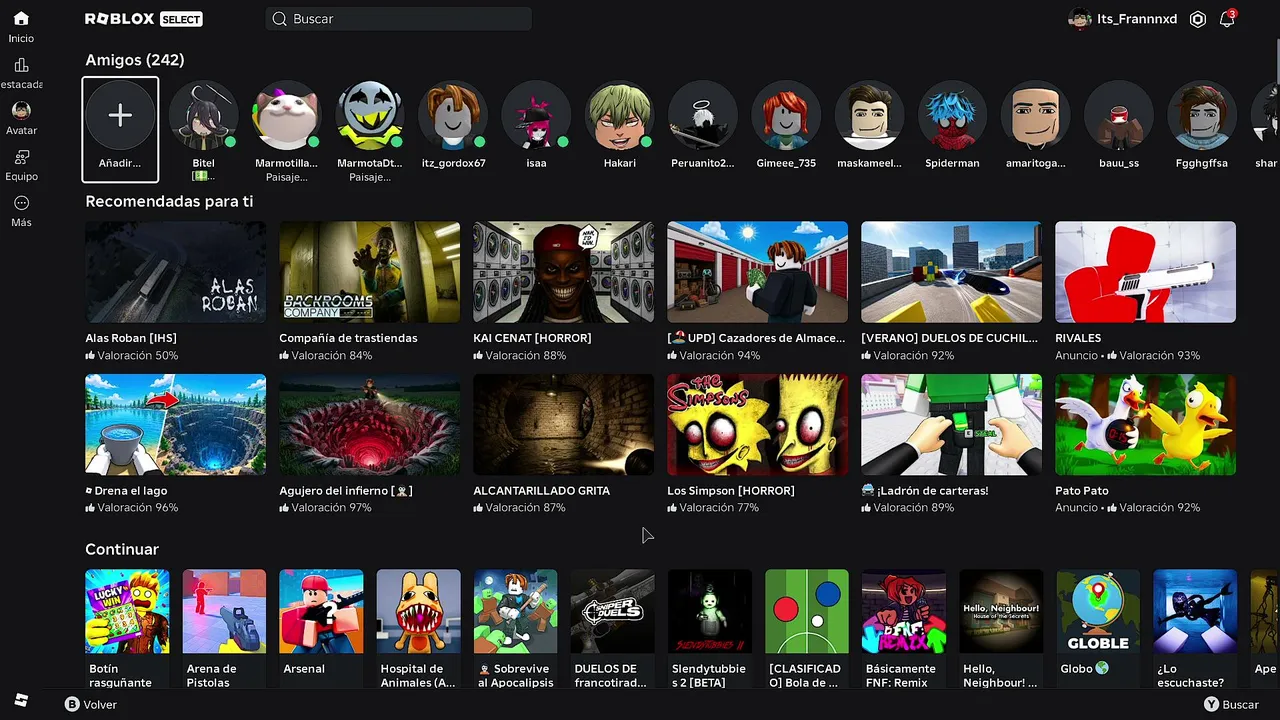
Task: Open the Alas Roban [IHS] game thumbnail
Action: tap(176, 272)
